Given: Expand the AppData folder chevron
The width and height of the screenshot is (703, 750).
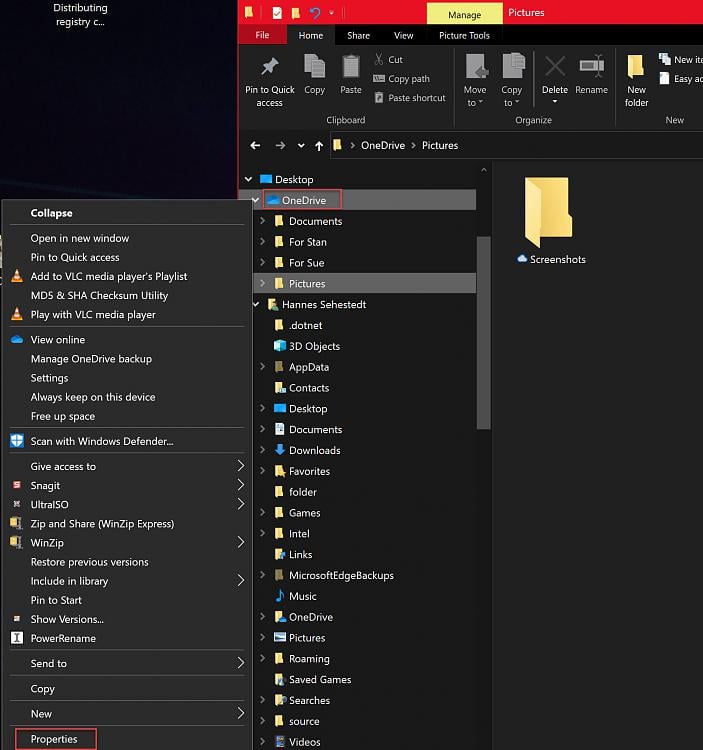Looking at the screenshot, I should tap(262, 366).
